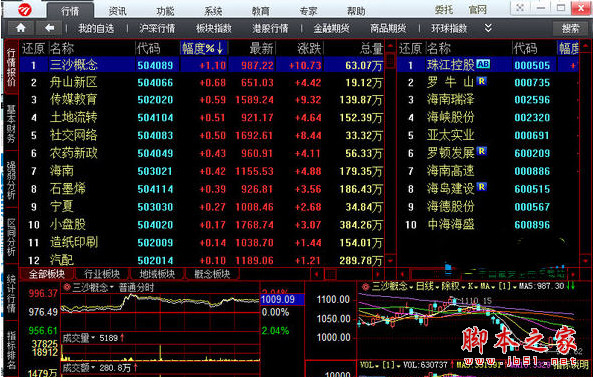
Task: Click left table horizontal scroll right arrow
Action: tap(378, 274)
